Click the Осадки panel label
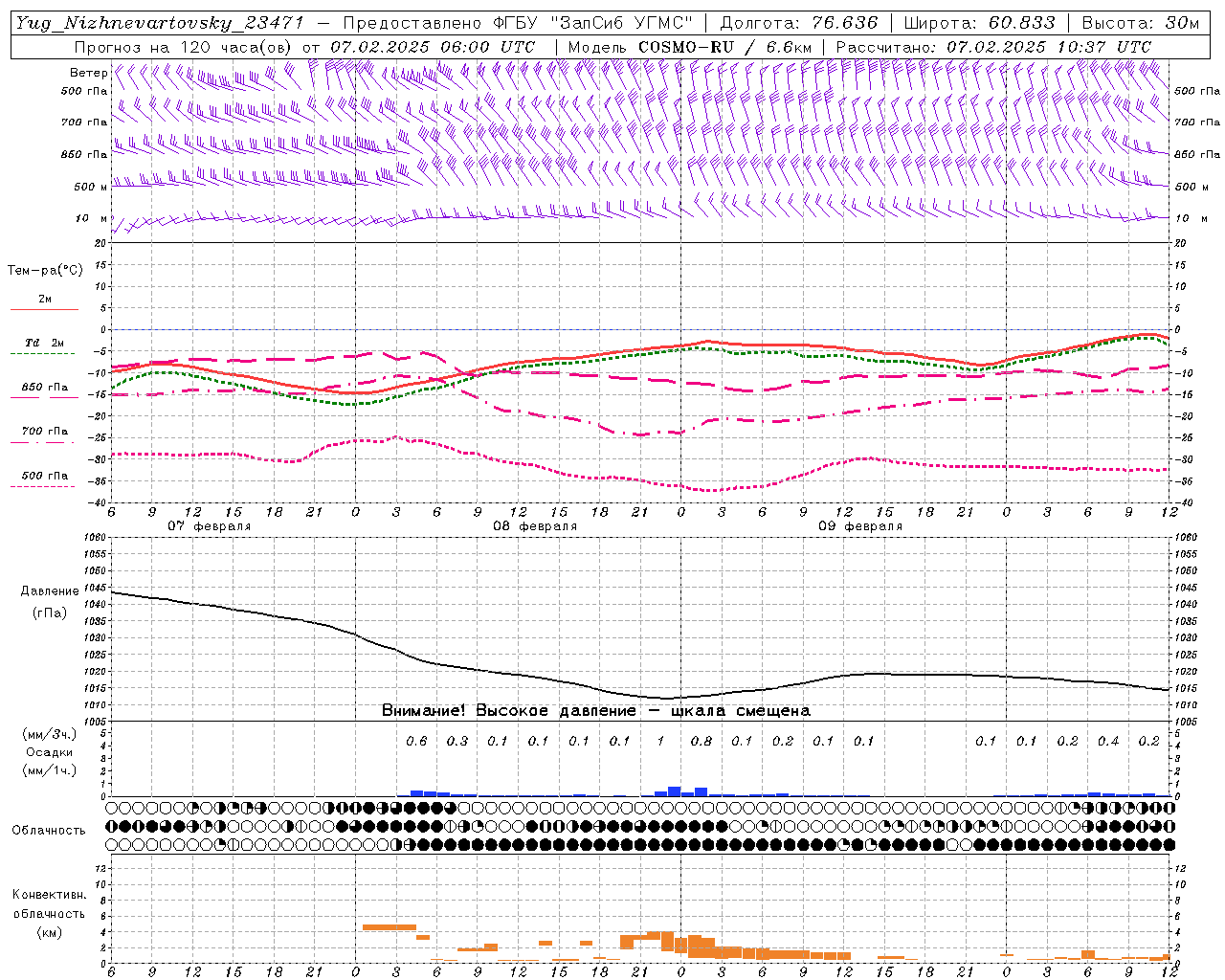The width and height of the screenshot is (1225, 980). tap(50, 752)
